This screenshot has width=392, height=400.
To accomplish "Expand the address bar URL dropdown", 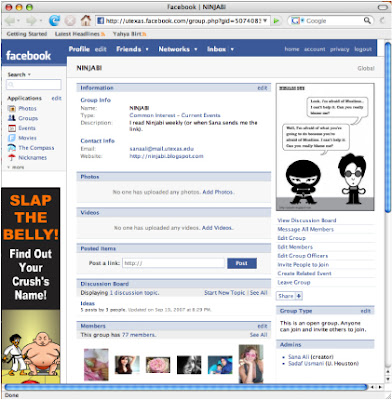I will coord(265,21).
